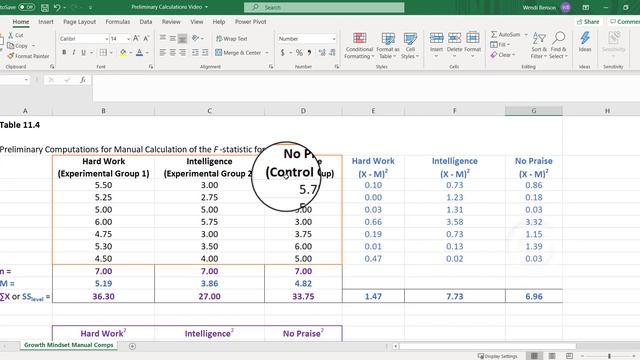This screenshot has width=640, height=360.
Task: Select the Growth Mindset Manual Comps sheet tab
Action: pyautogui.click(x=69, y=345)
